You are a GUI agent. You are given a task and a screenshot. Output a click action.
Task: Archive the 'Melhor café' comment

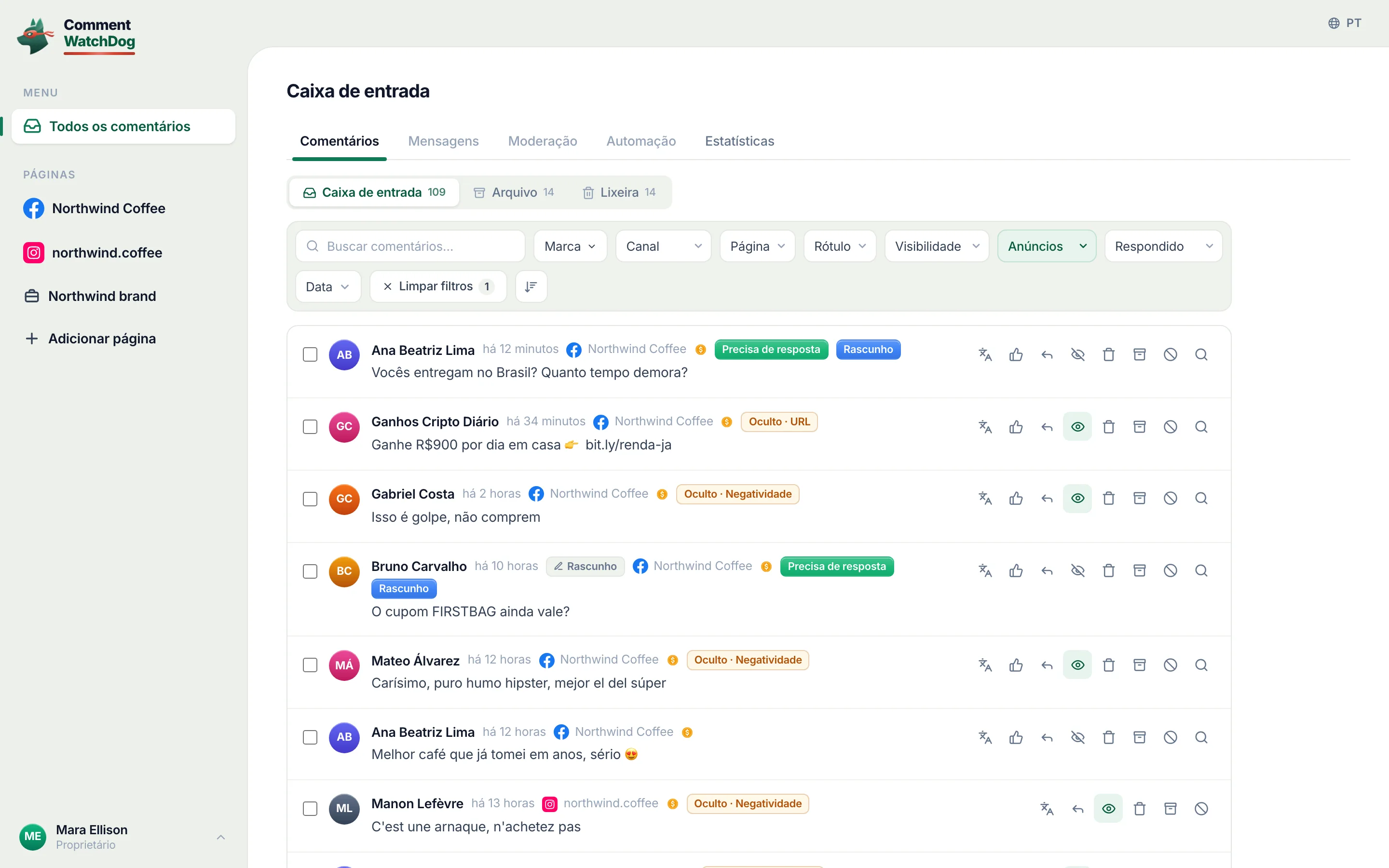[1140, 737]
